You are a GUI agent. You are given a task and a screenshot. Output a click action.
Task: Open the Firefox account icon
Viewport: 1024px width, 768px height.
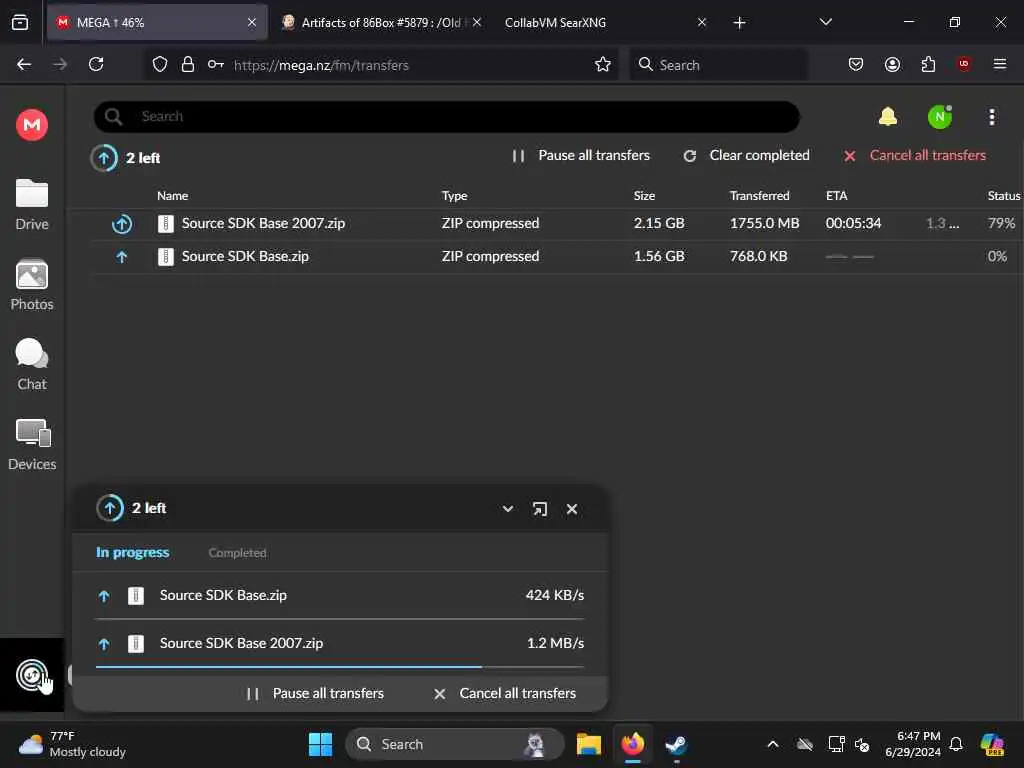coord(892,64)
